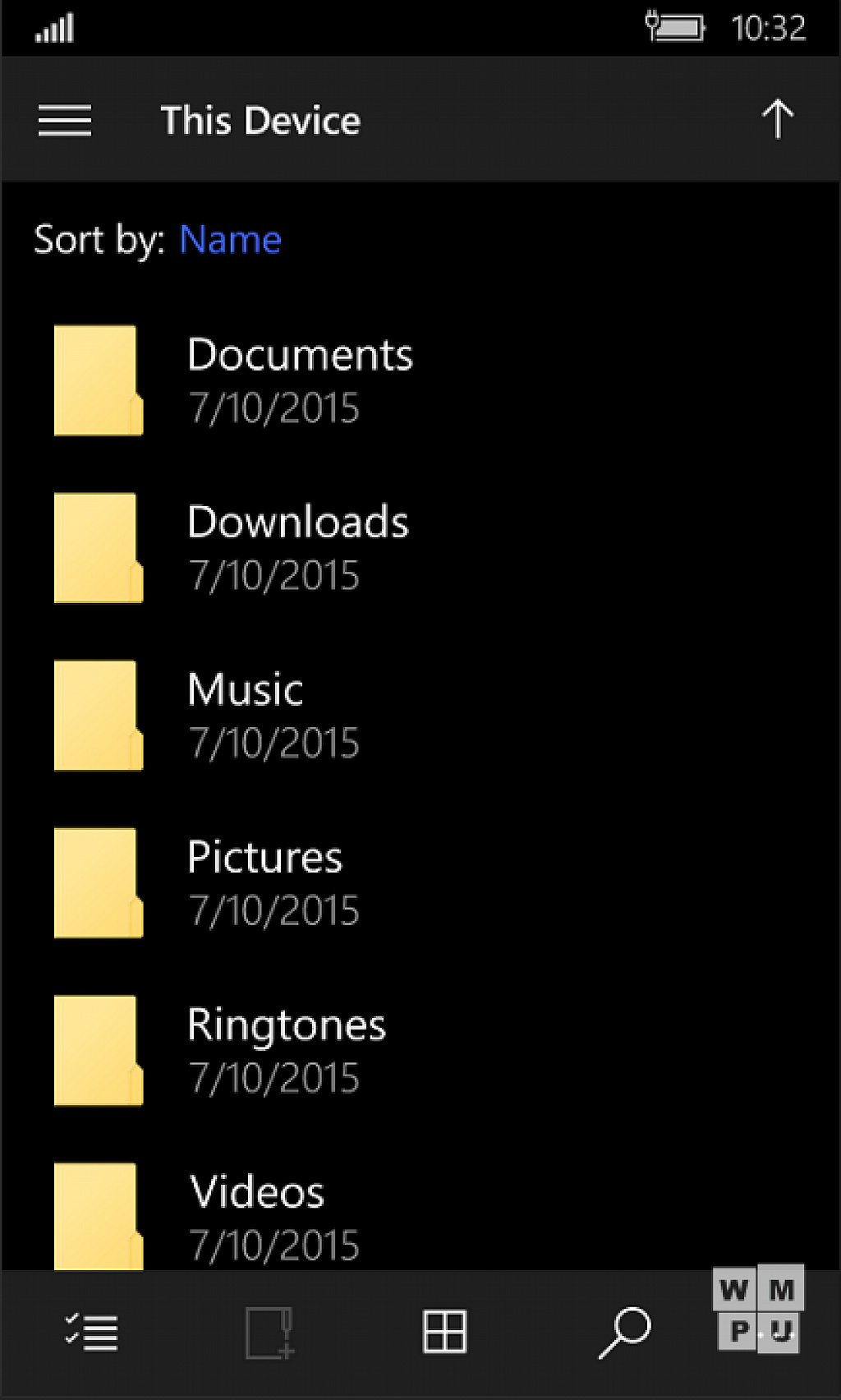Switch to grid view layout icon

tap(445, 1332)
